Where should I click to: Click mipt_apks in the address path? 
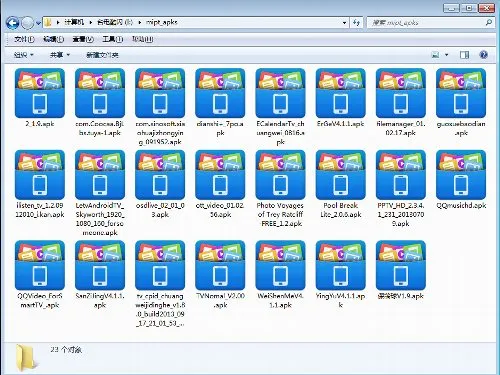point(162,22)
